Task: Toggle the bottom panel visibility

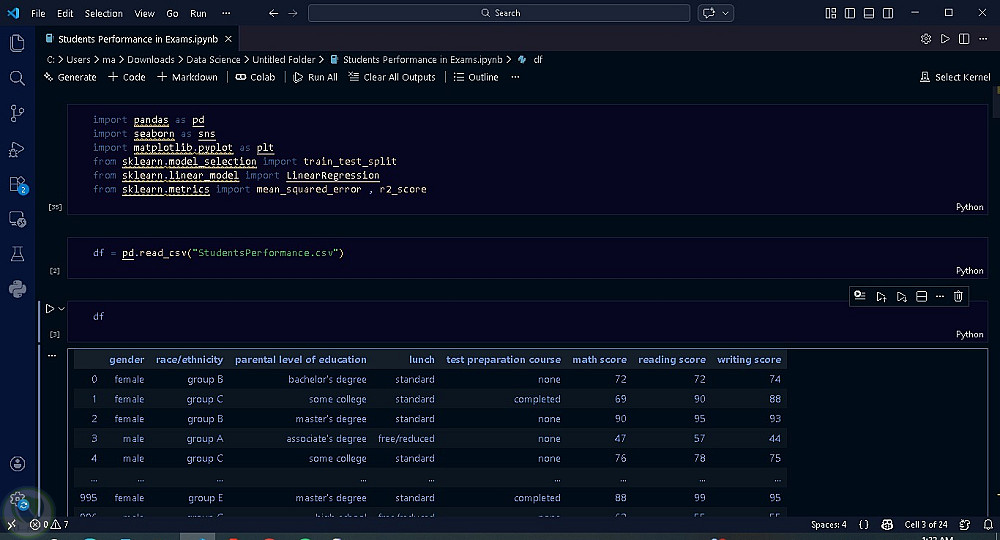Action: point(869,13)
